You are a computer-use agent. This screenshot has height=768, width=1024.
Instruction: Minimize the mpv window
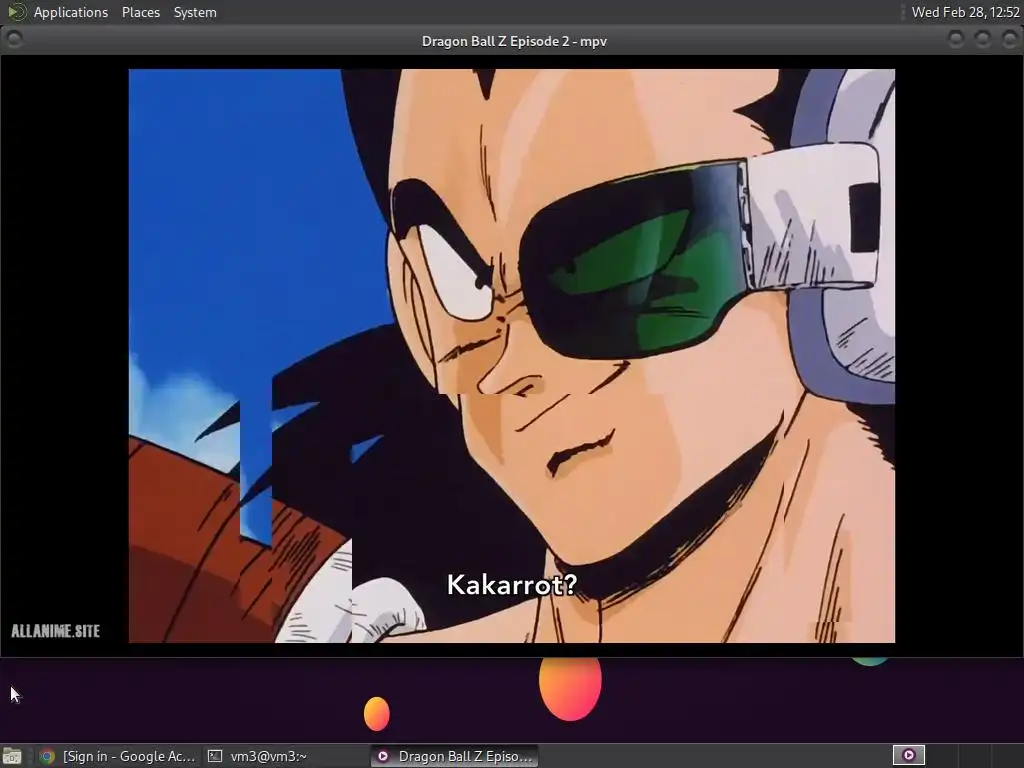[x=955, y=40]
